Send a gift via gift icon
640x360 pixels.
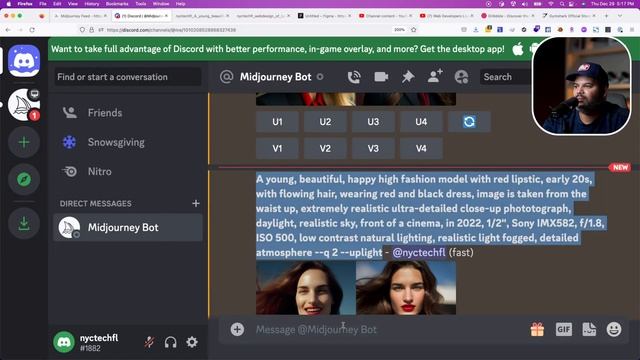pos(537,329)
